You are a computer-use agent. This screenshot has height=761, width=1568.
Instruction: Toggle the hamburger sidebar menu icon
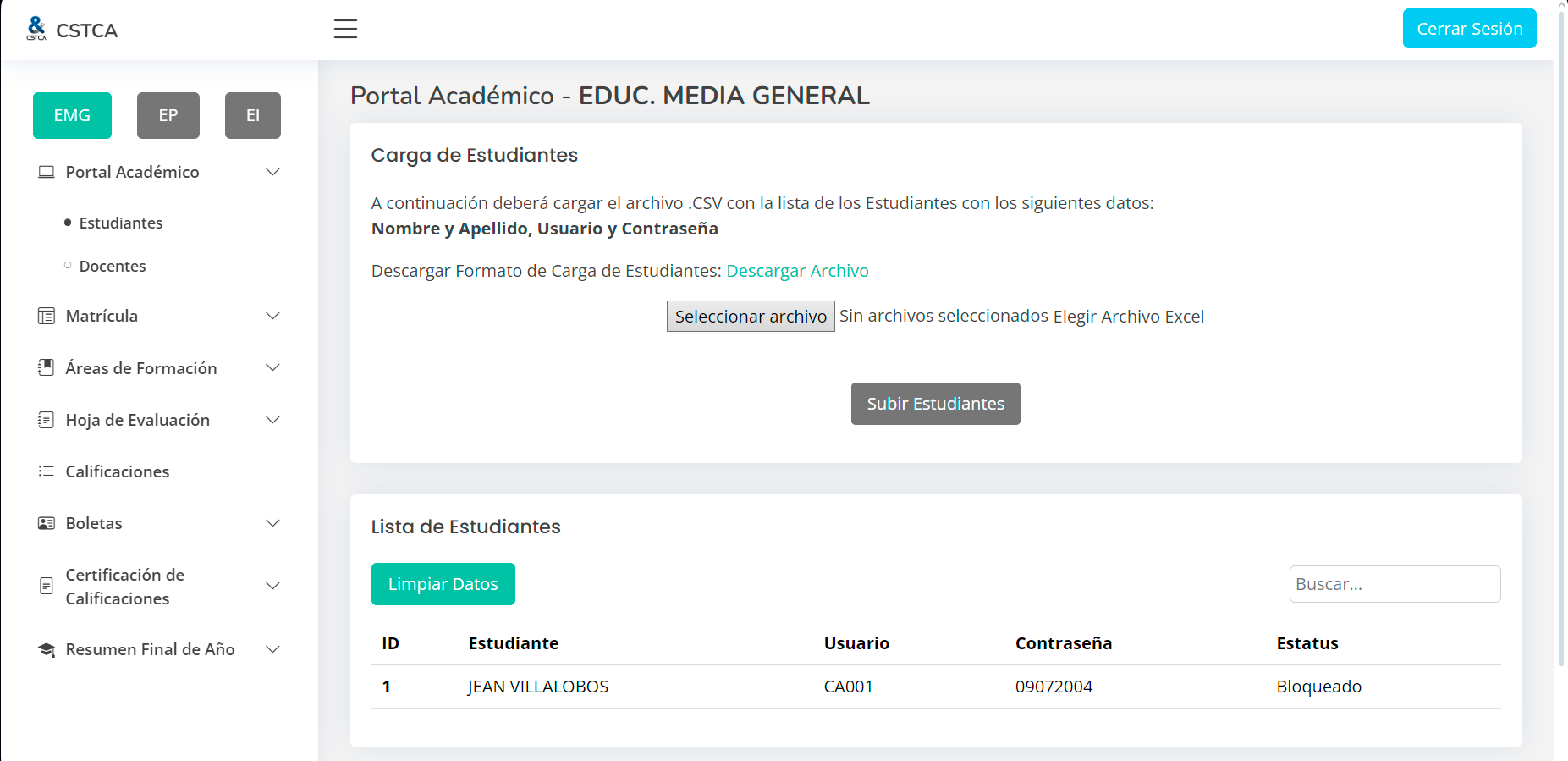[x=345, y=29]
